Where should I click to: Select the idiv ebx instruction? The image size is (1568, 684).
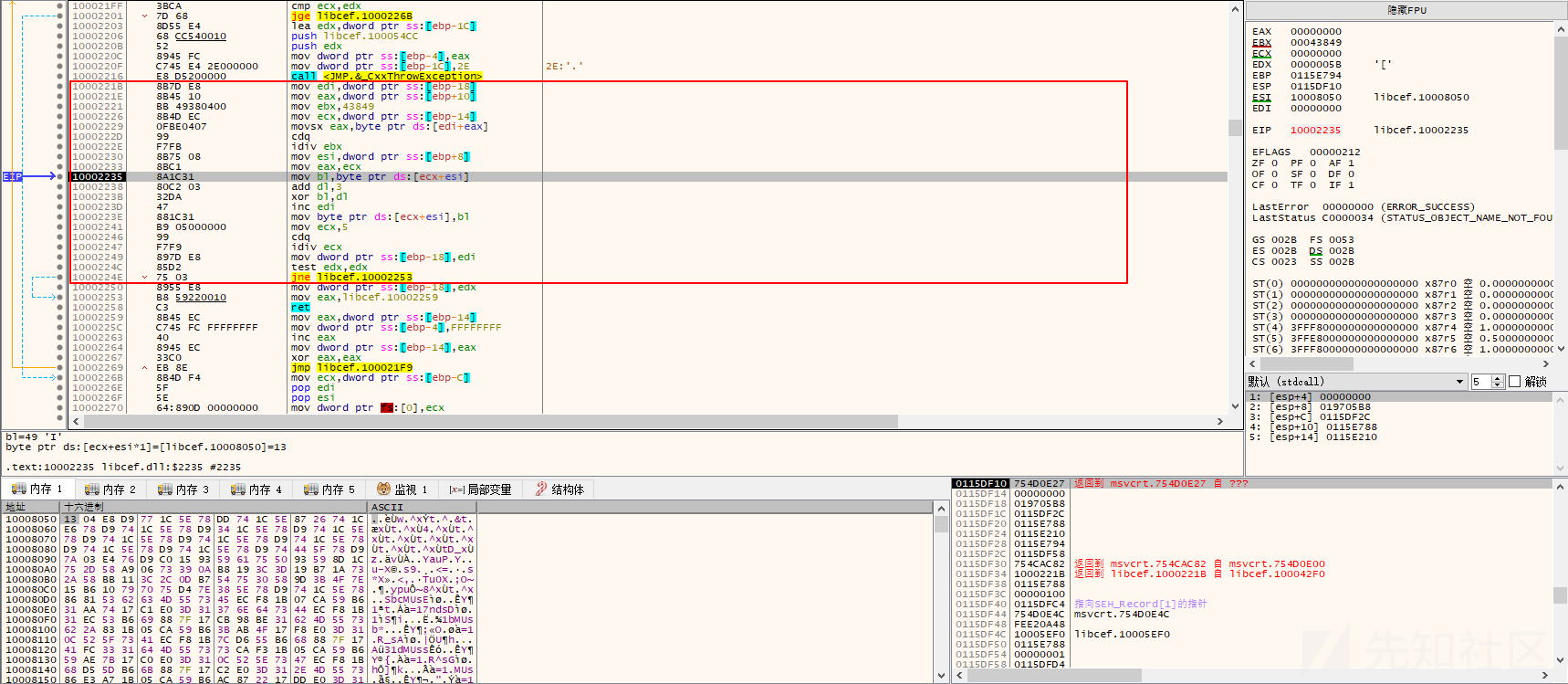point(317,146)
